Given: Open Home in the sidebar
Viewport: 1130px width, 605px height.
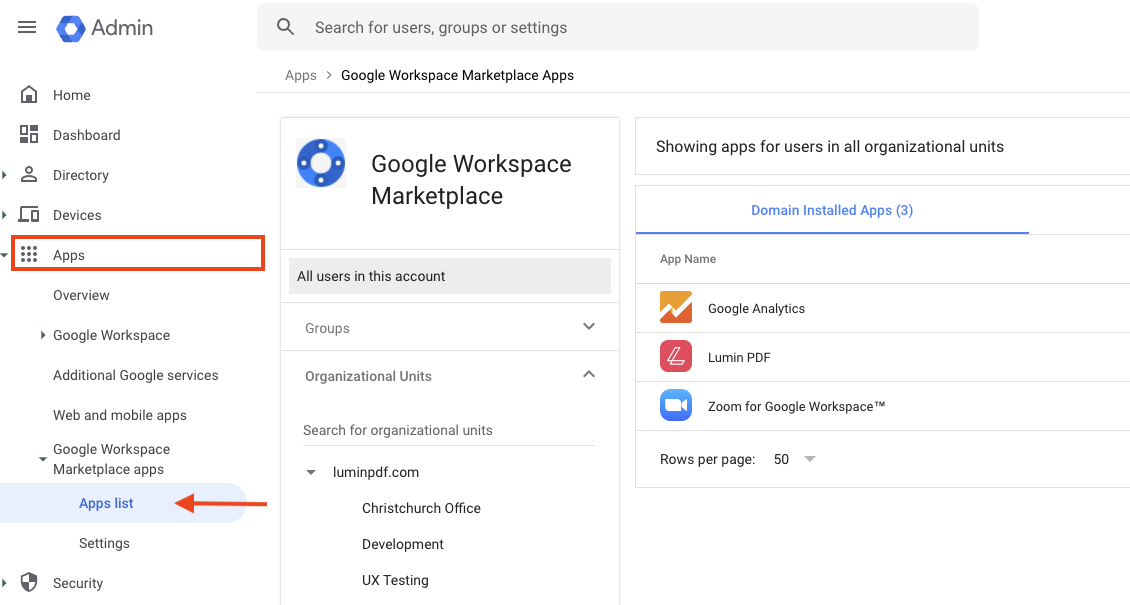Looking at the screenshot, I should coord(71,95).
